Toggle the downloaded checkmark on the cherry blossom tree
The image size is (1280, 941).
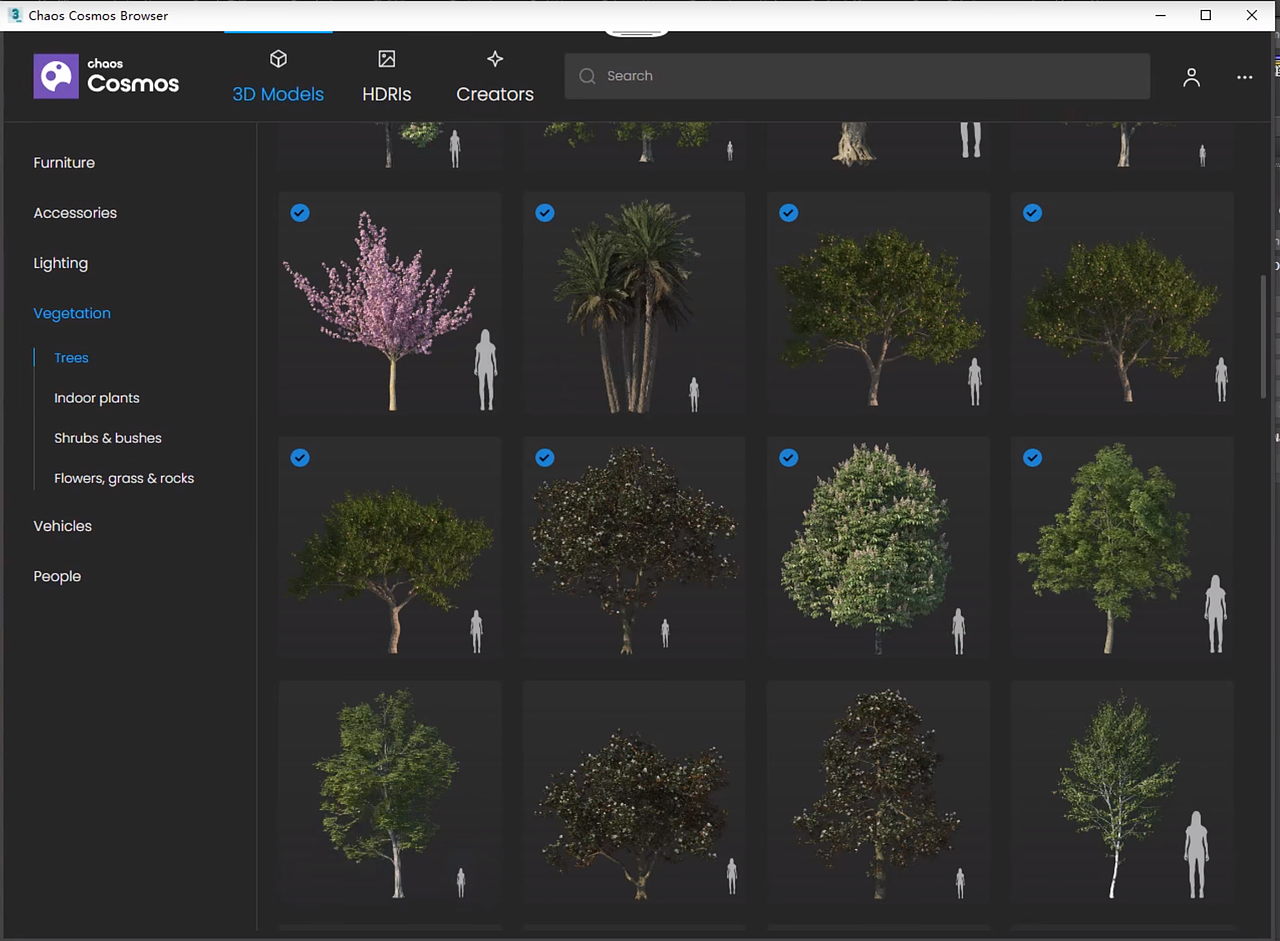(300, 212)
